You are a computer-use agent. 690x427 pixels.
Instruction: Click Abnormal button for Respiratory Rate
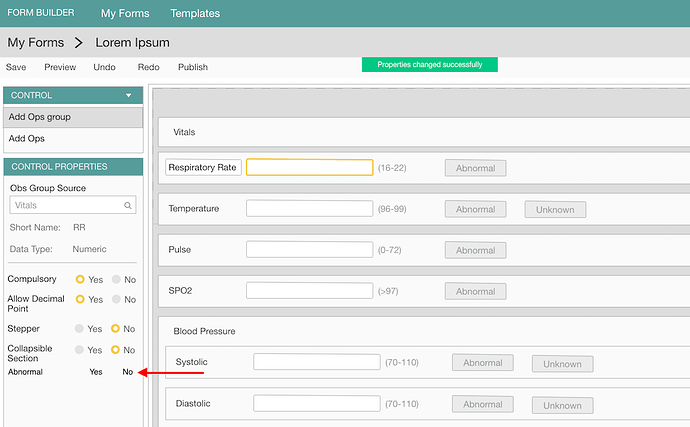(476, 168)
